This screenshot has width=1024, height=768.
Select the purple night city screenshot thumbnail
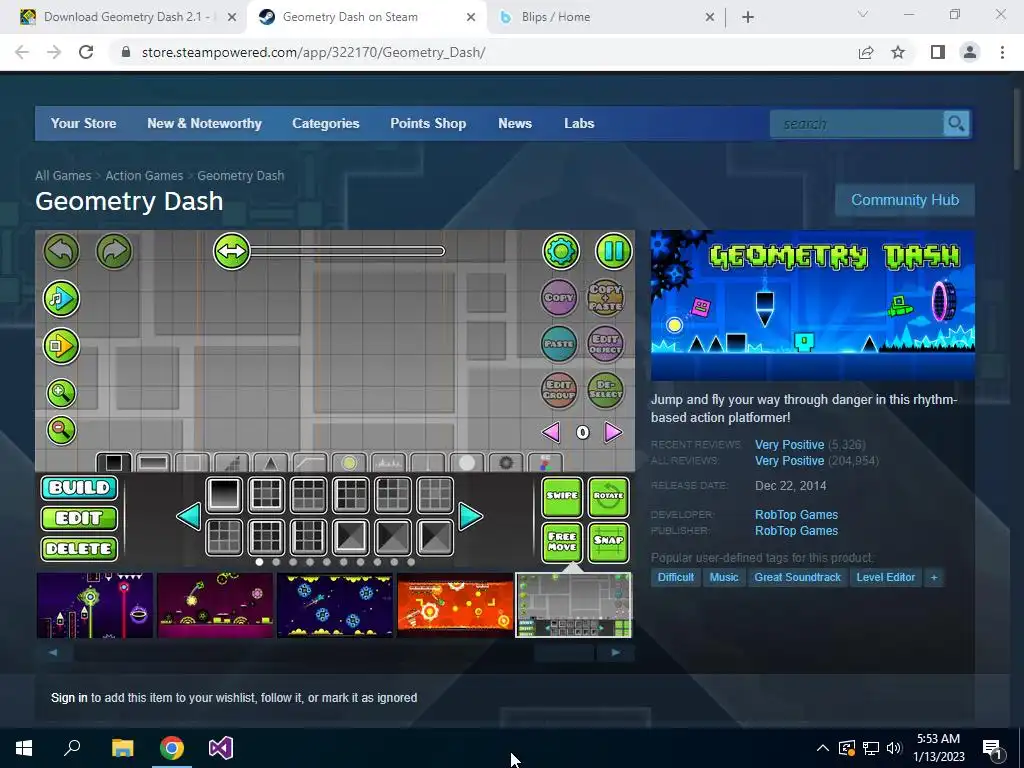95,605
